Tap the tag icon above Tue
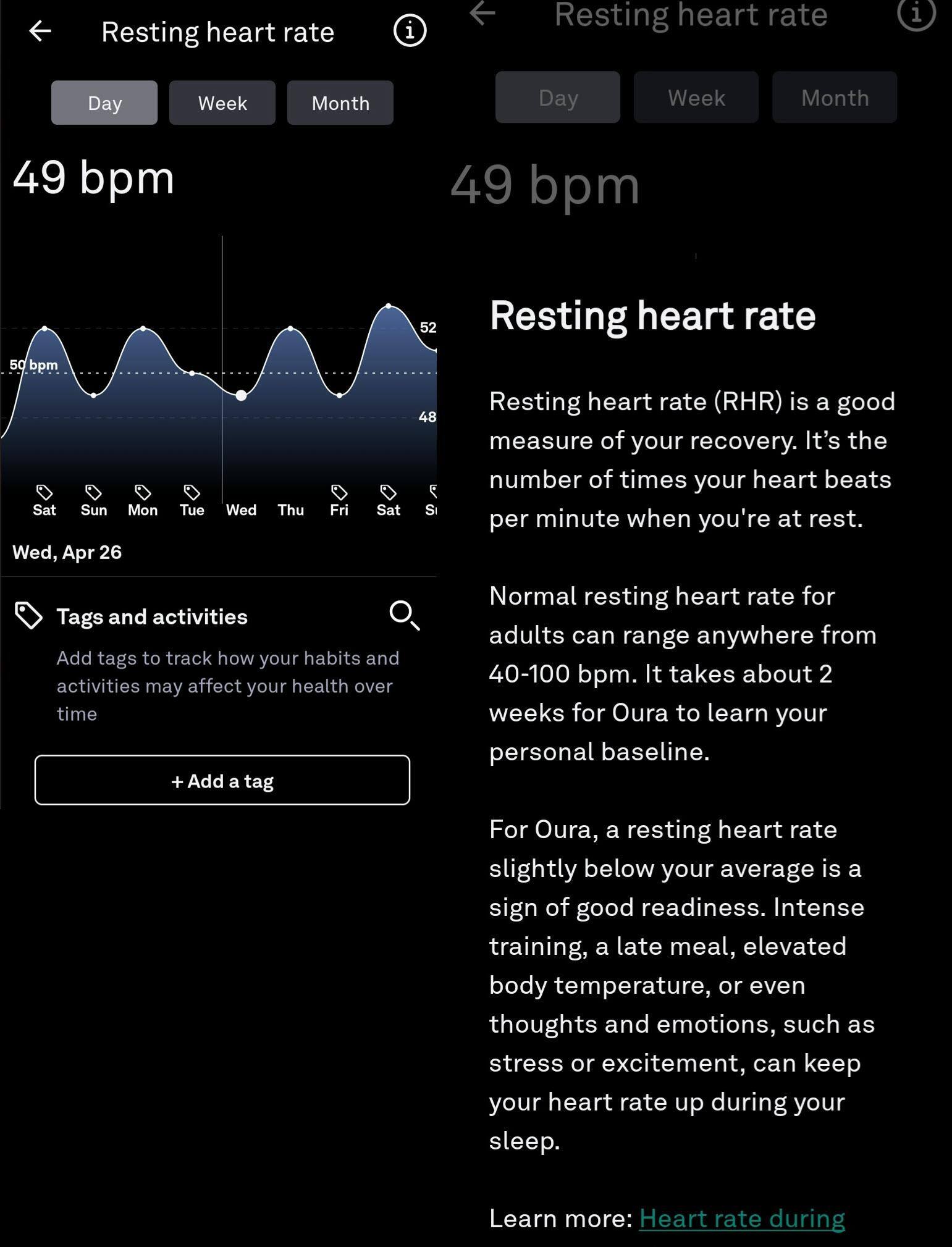952x1247 pixels. pyautogui.click(x=192, y=492)
